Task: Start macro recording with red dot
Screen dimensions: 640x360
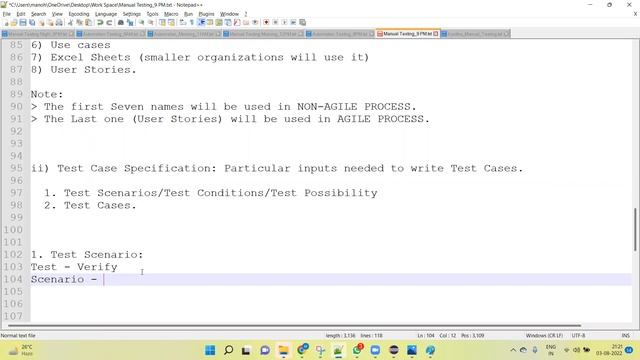Action: (x=266, y=22)
